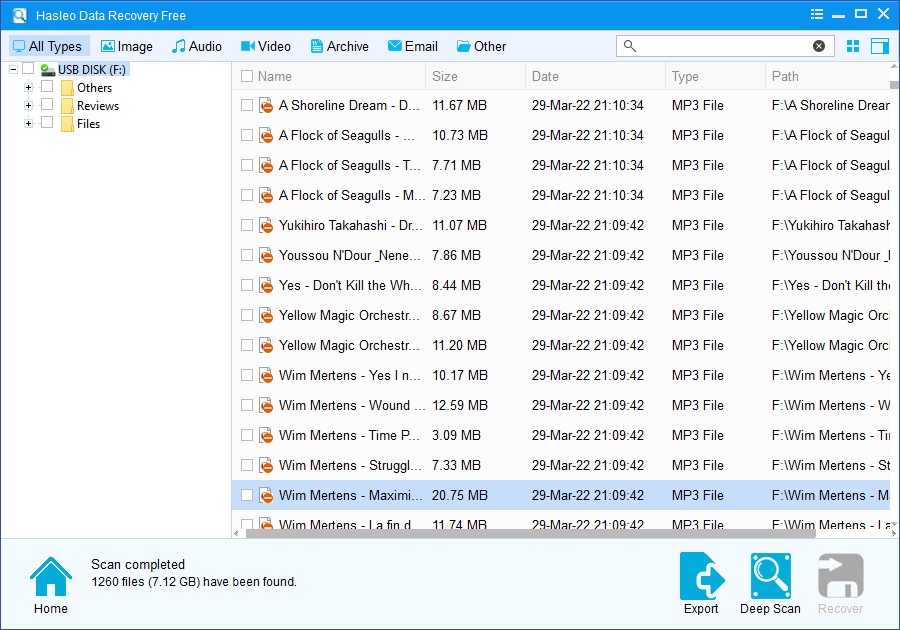Click MP3 icon of Wim Mertens - Maximi
Viewport: 900px width, 630px height.
266,495
